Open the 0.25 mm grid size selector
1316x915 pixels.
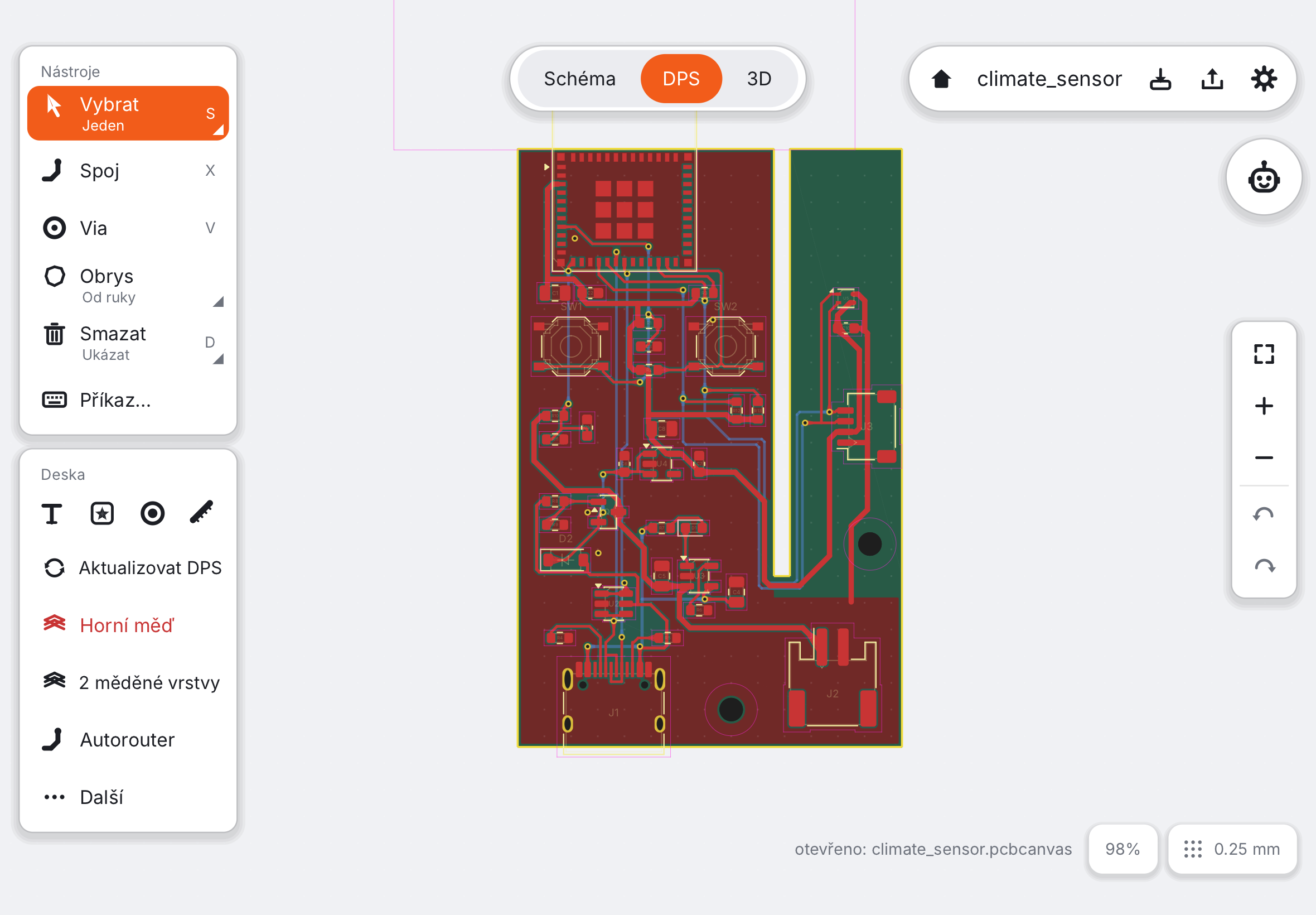pyautogui.click(x=1232, y=849)
